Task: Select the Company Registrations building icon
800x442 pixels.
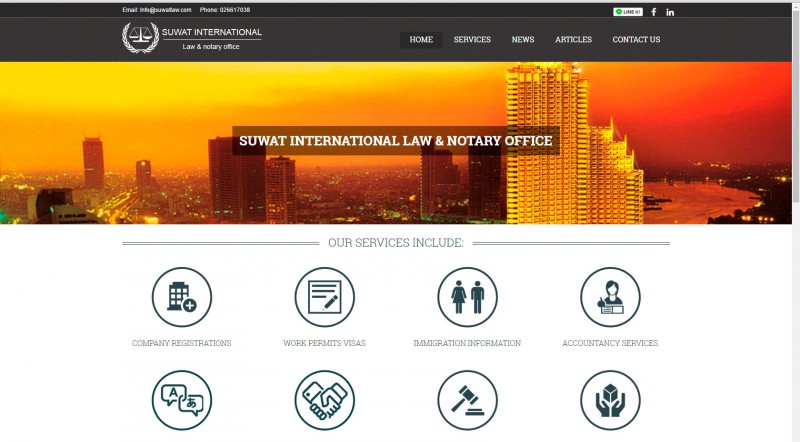Action: point(182,297)
